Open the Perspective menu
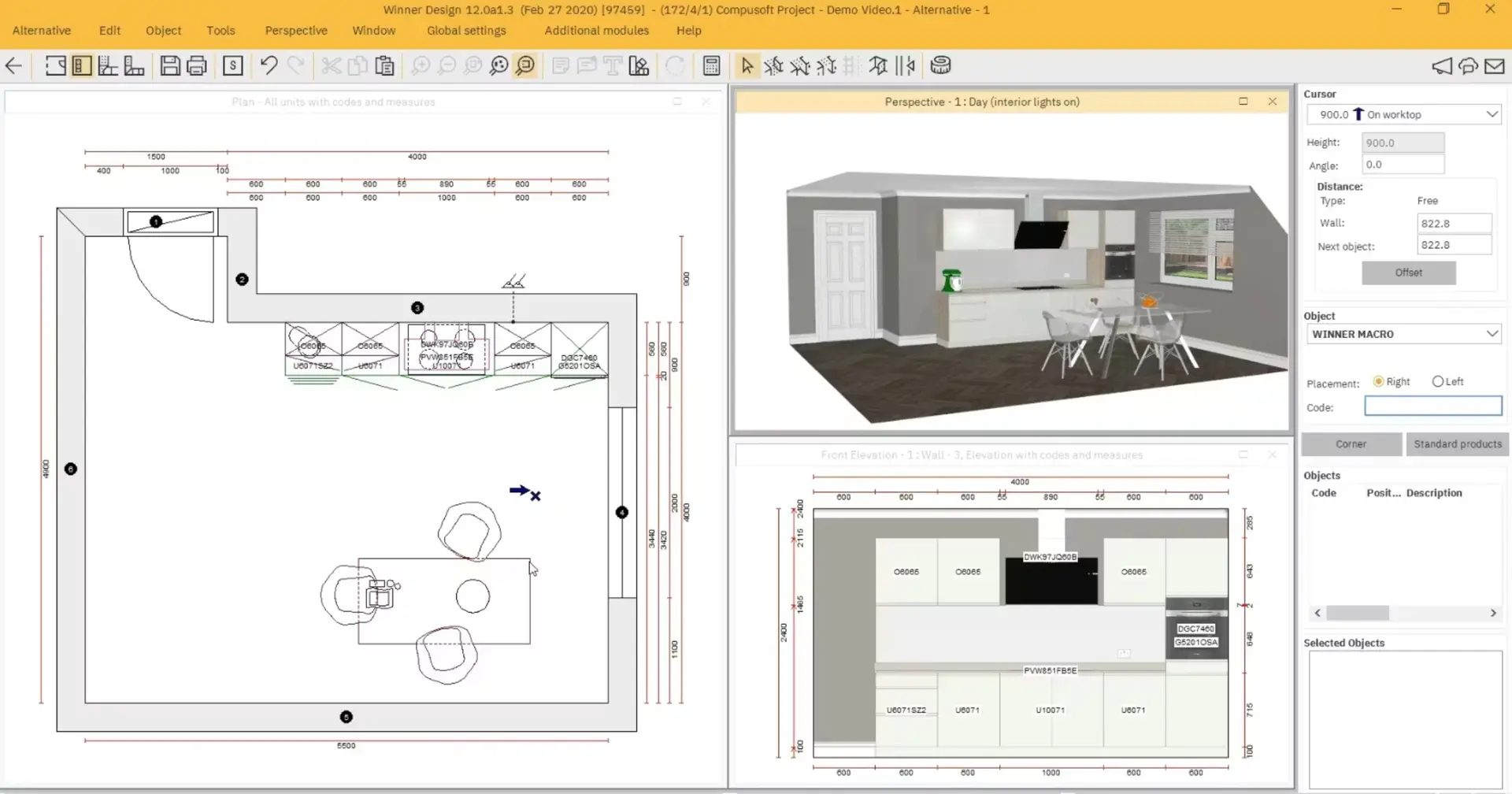Viewport: 1512px width, 794px height. [296, 30]
